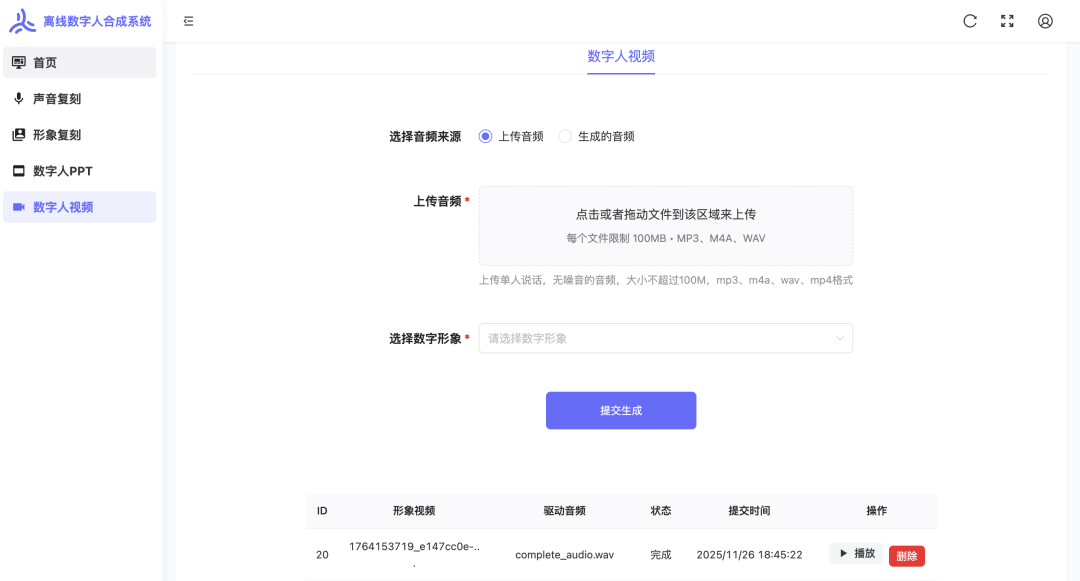
Task: Open the user account avatar icon
Action: coord(1045,20)
